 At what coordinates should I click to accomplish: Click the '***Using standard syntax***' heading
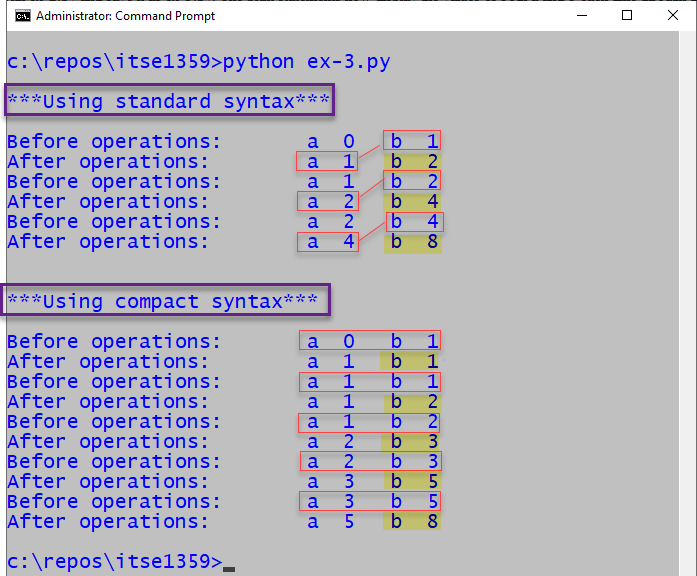167,101
